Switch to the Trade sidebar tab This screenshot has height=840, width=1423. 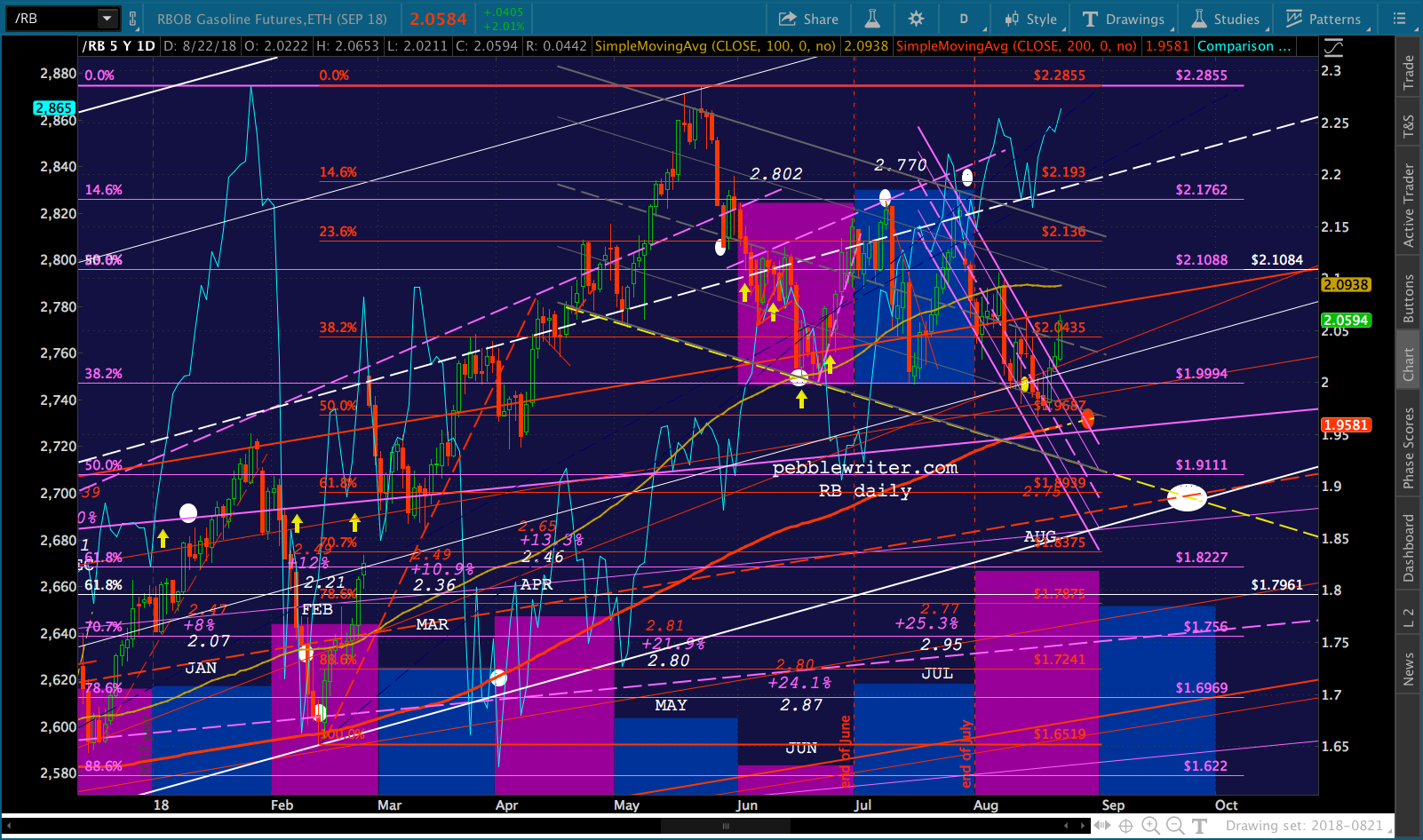1408,73
